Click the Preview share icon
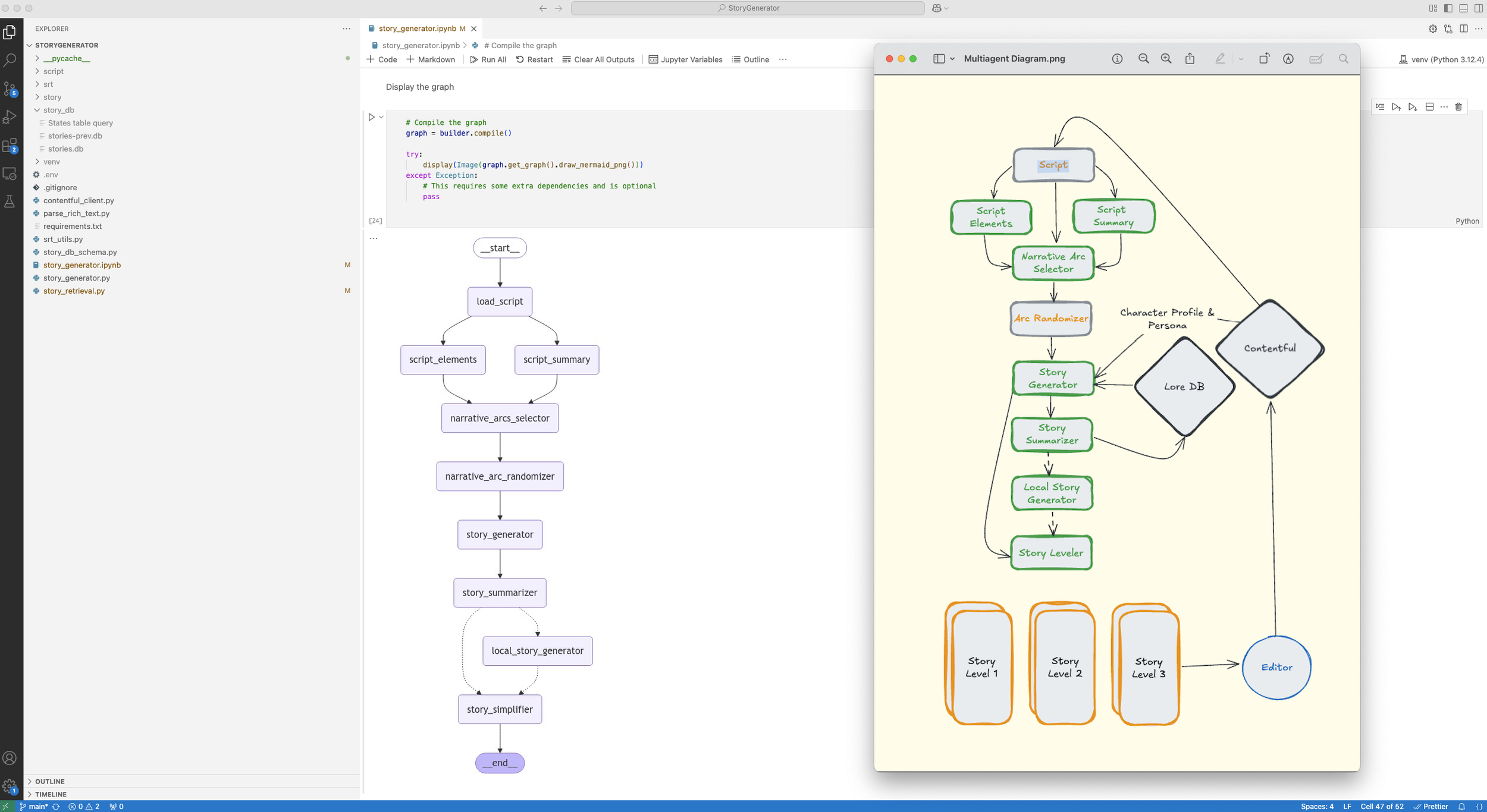 tap(1190, 59)
